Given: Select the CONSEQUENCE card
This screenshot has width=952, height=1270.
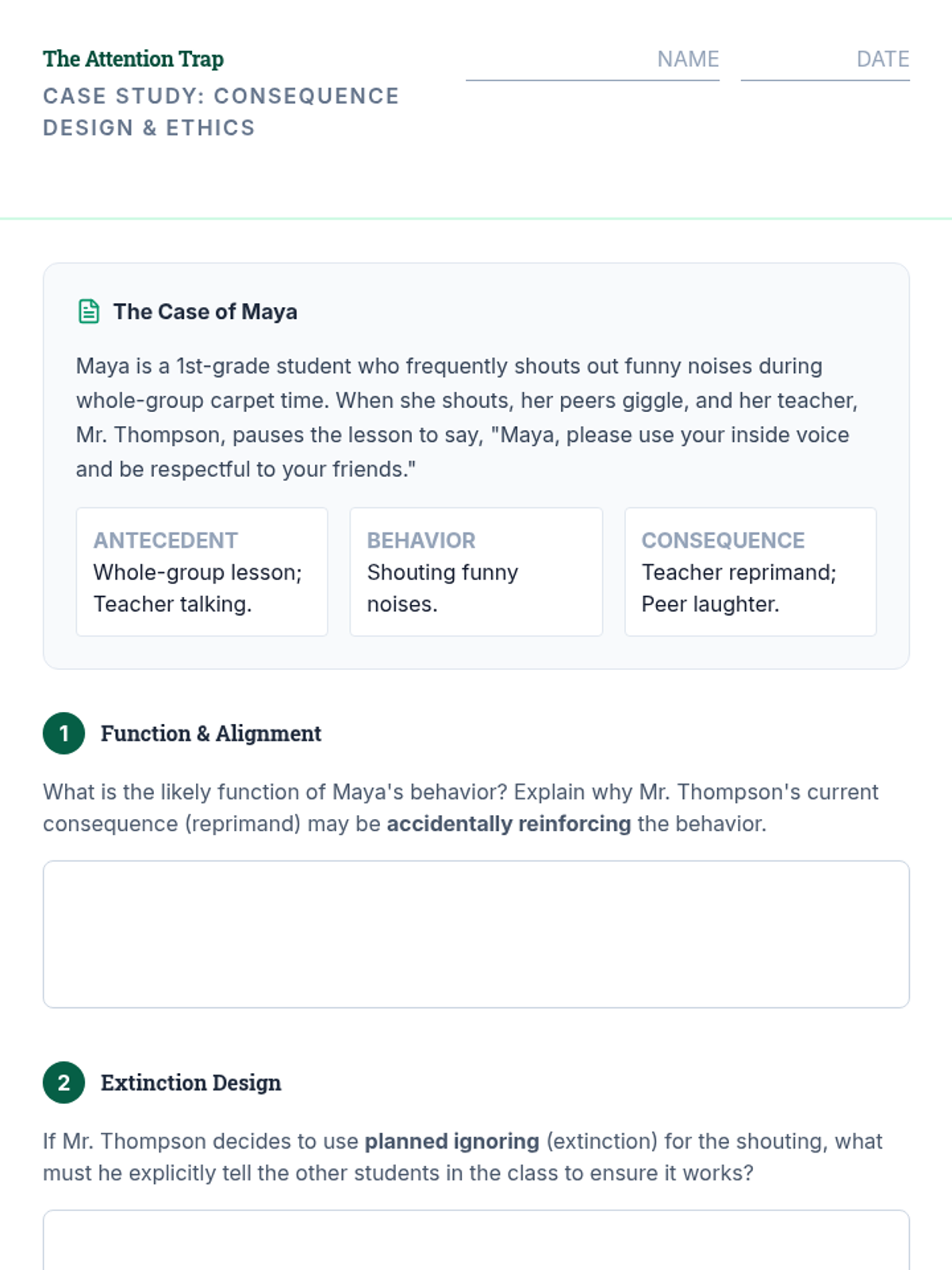Looking at the screenshot, I should point(750,571).
